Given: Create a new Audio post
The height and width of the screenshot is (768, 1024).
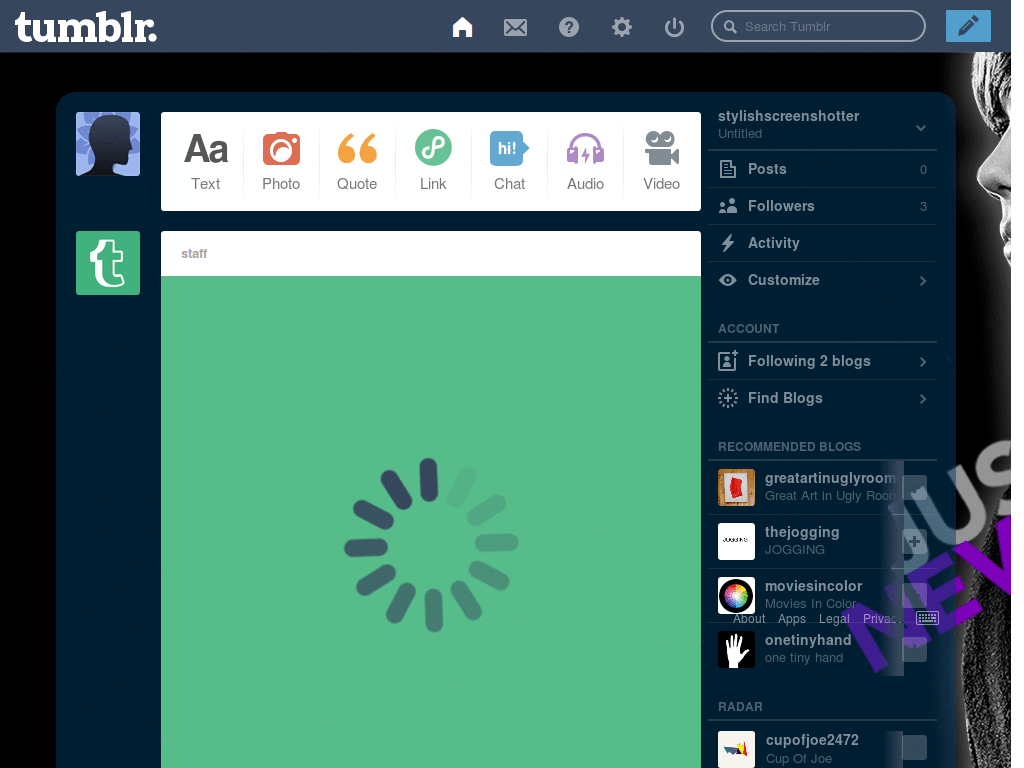Looking at the screenshot, I should pyautogui.click(x=585, y=161).
